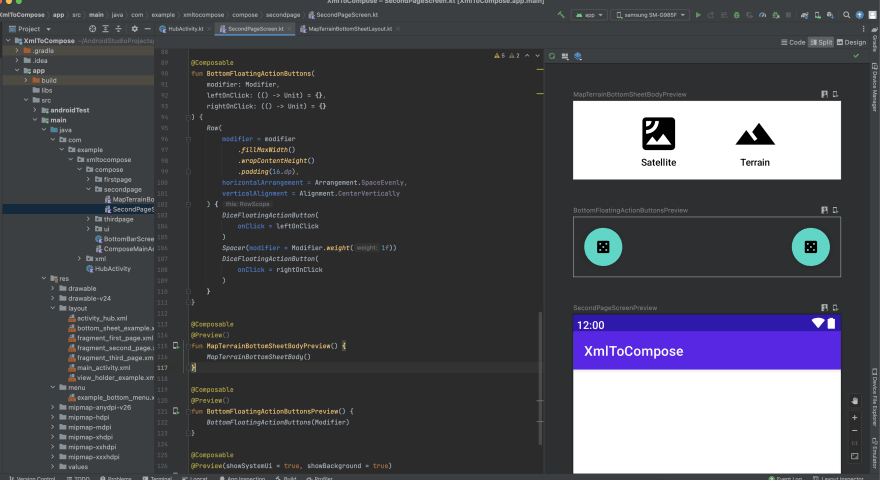880x480 pixels.
Task: Expand the drawable folder
Action: click(53, 289)
